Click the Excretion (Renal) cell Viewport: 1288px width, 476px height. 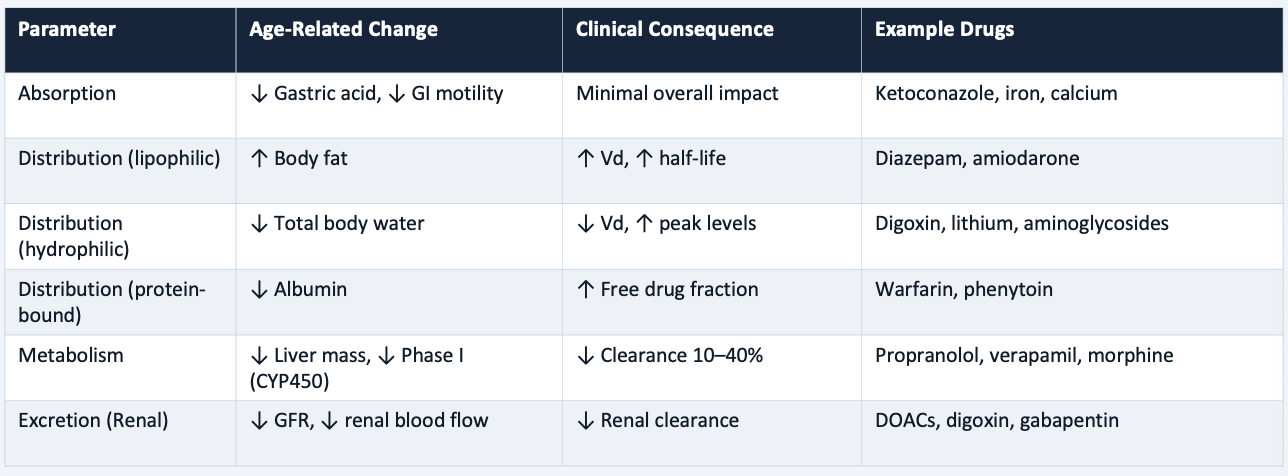[93, 421]
